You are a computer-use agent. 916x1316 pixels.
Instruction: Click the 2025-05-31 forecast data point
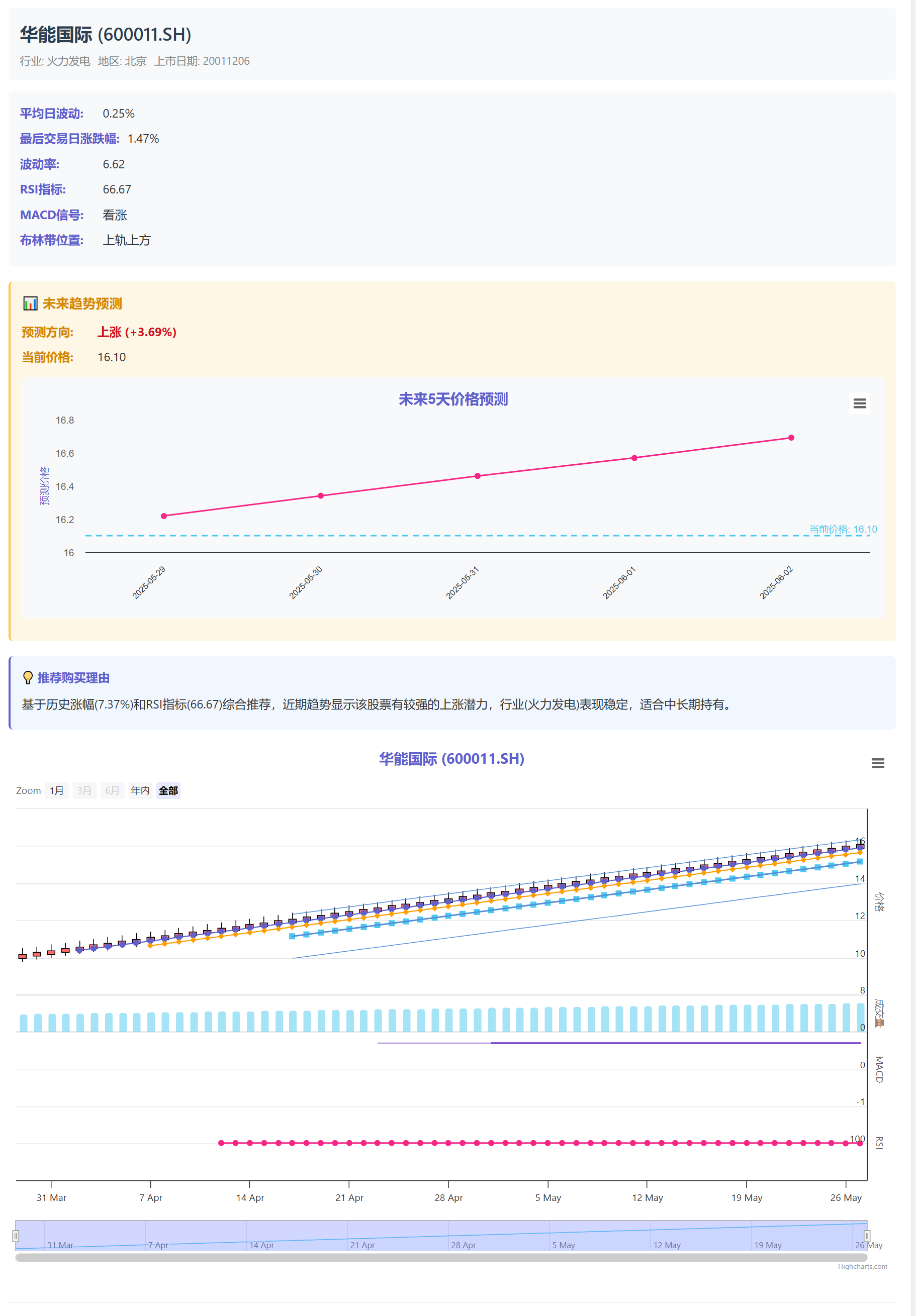coord(478,476)
